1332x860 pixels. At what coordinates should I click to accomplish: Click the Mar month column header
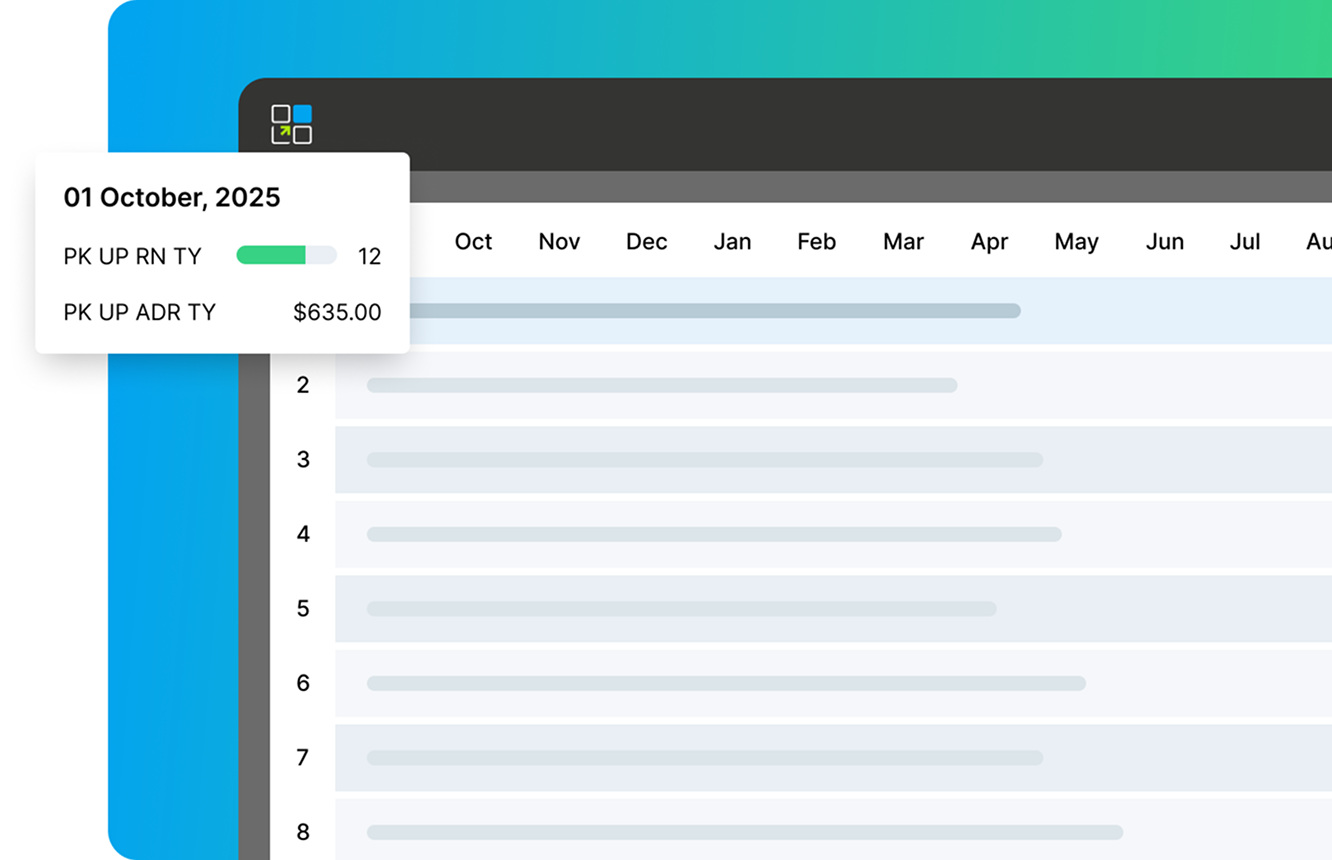(x=903, y=242)
